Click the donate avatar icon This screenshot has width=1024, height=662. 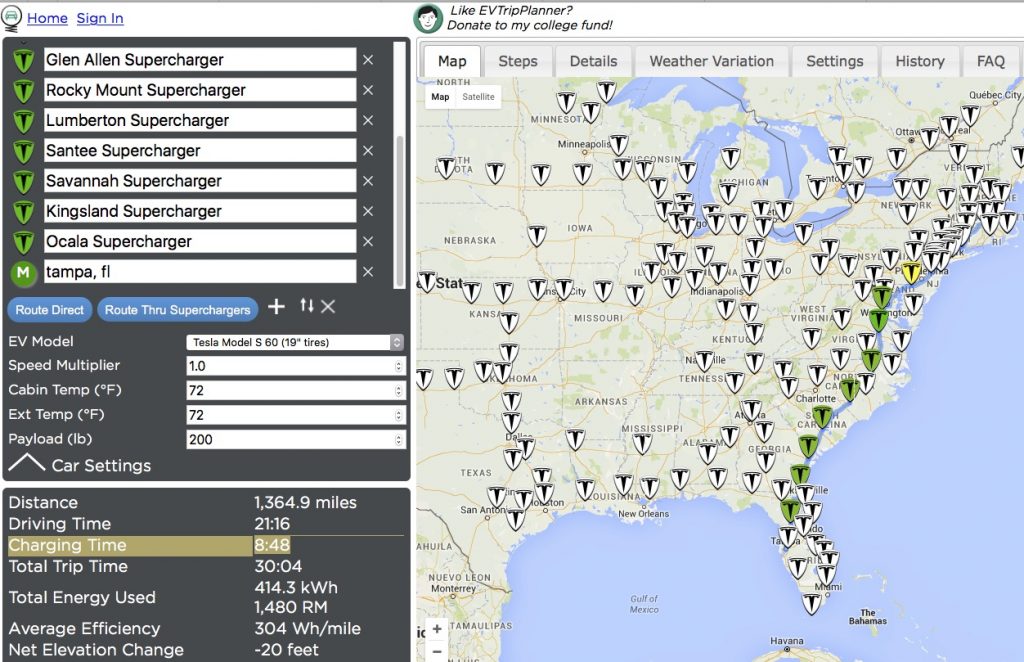click(x=428, y=18)
